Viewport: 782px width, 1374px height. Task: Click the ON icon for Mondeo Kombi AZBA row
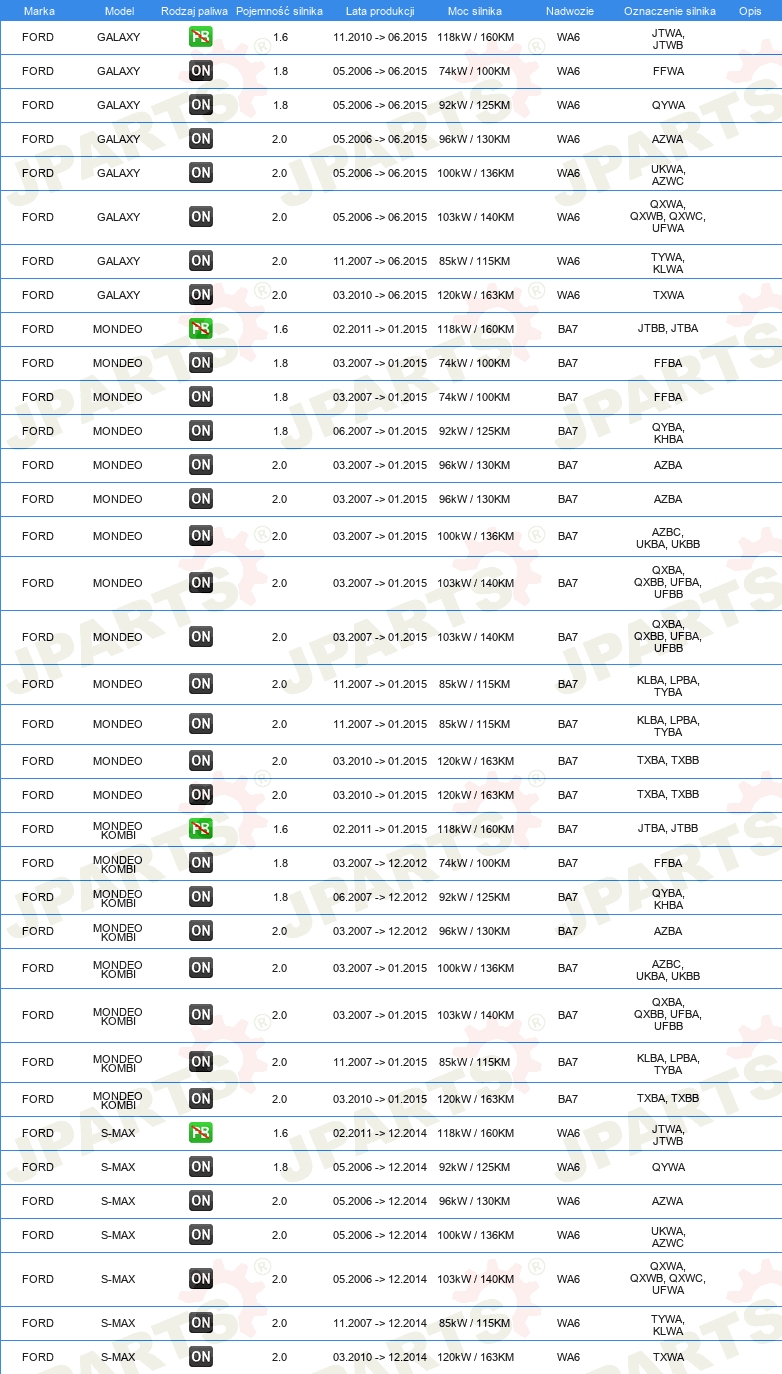[x=201, y=931]
